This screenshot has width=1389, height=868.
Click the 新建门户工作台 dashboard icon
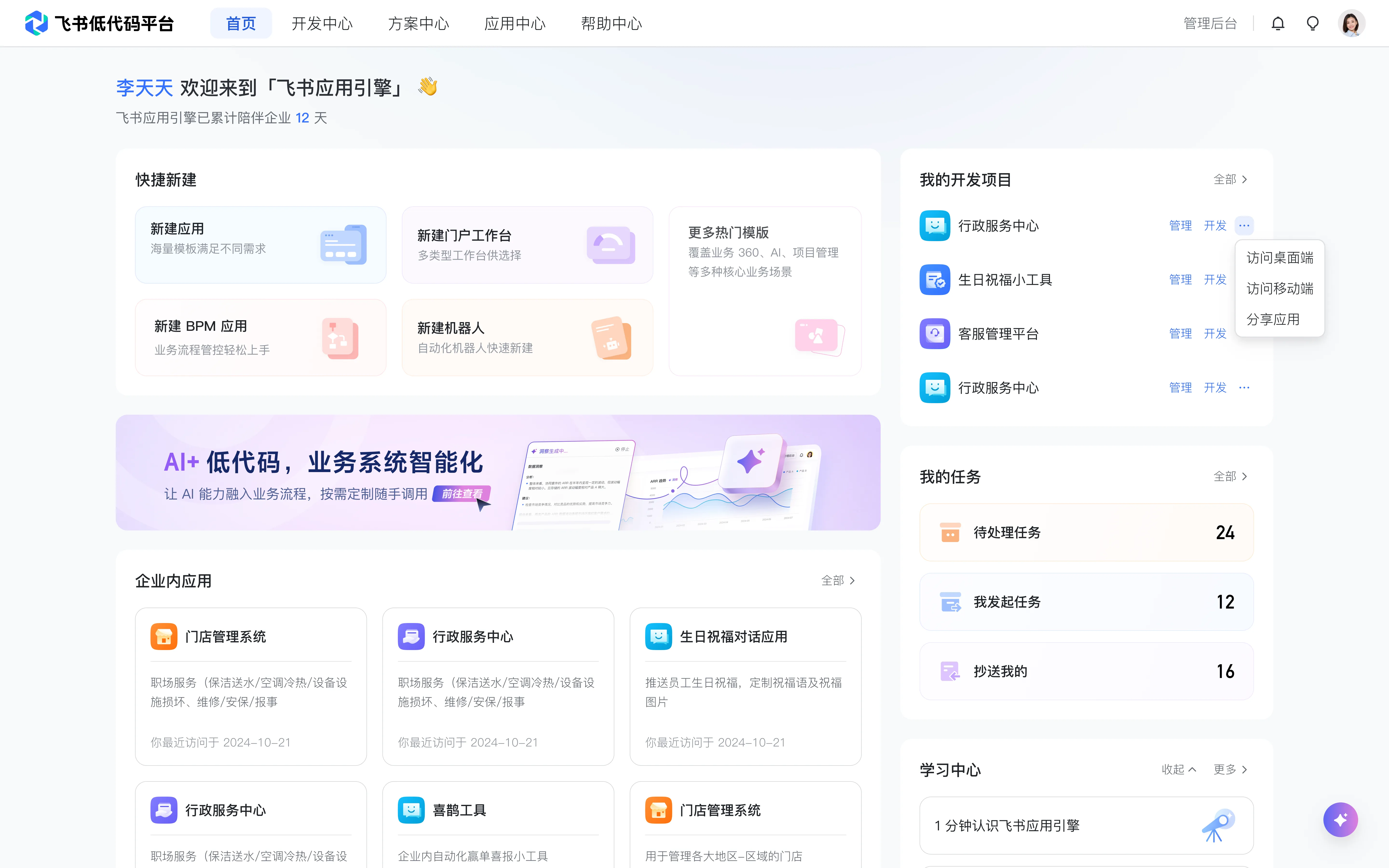click(610, 245)
